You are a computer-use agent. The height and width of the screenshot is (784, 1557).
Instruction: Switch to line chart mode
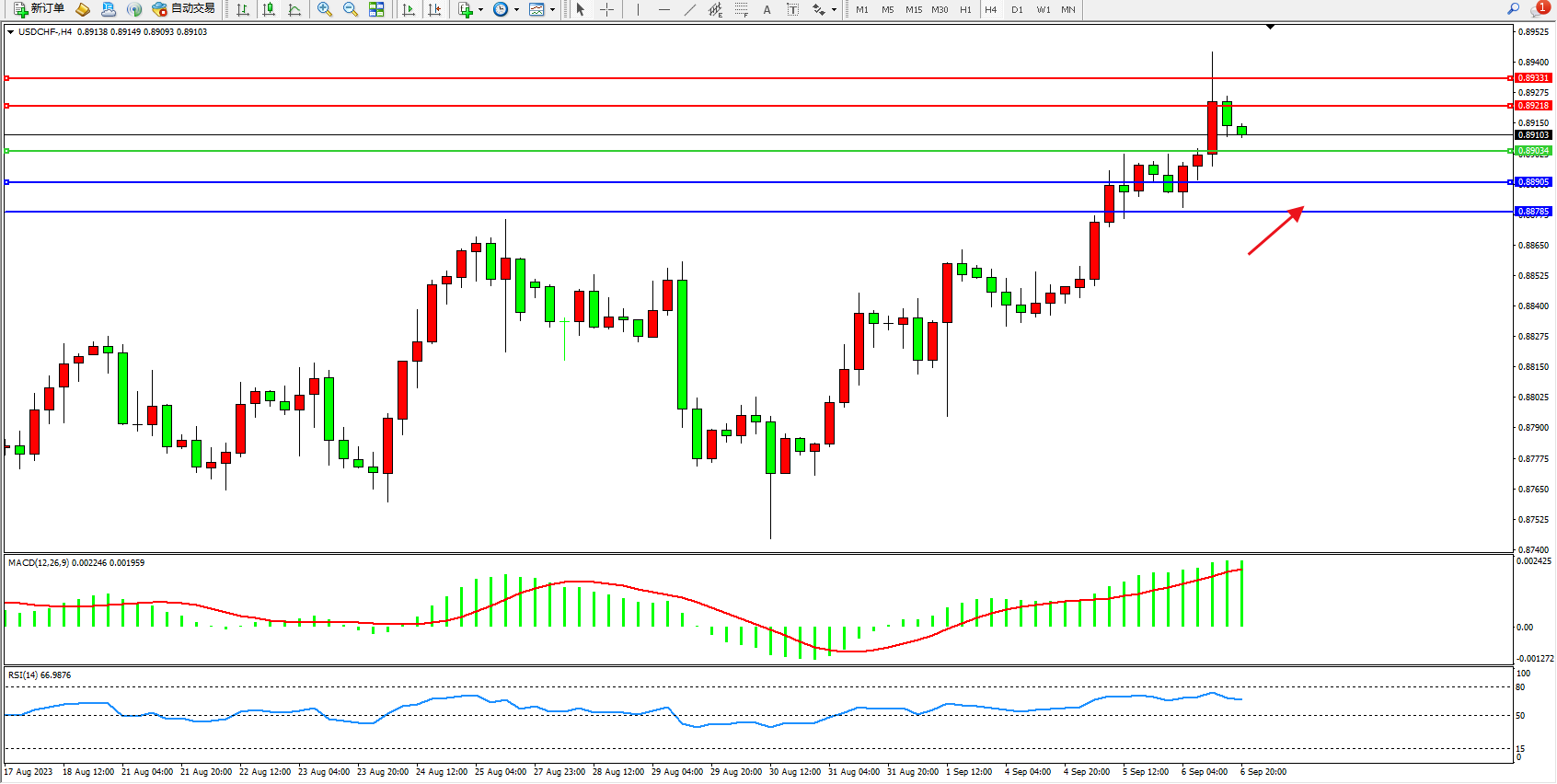[x=294, y=9]
